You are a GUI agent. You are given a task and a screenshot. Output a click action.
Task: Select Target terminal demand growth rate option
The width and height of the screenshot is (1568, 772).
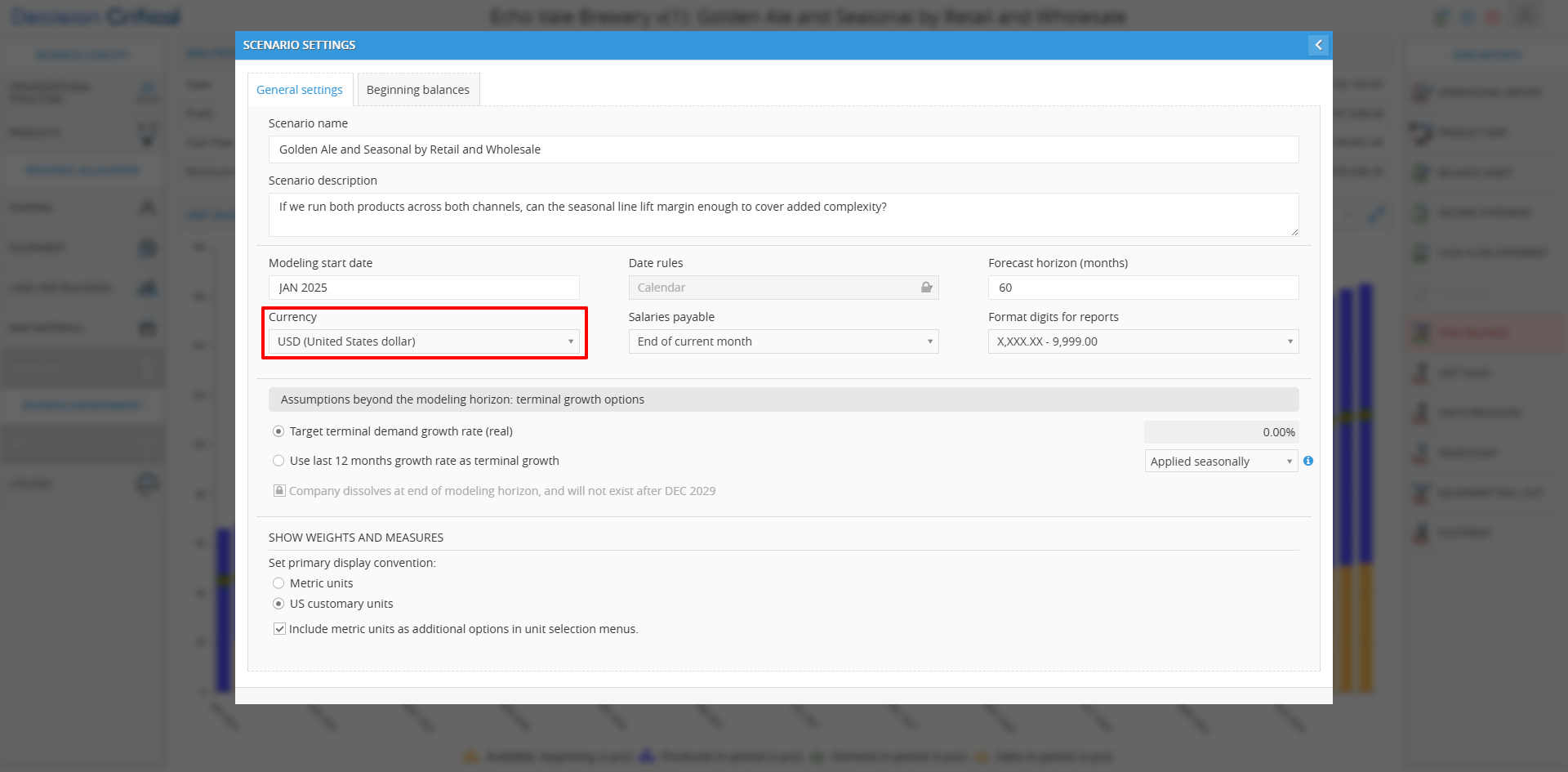(278, 431)
